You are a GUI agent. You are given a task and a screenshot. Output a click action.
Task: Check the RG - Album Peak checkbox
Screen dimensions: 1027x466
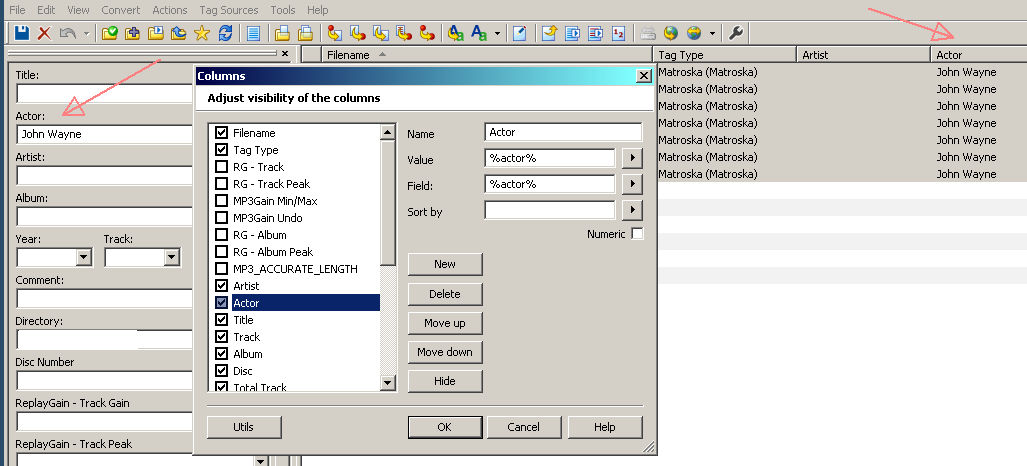pyautogui.click(x=221, y=252)
